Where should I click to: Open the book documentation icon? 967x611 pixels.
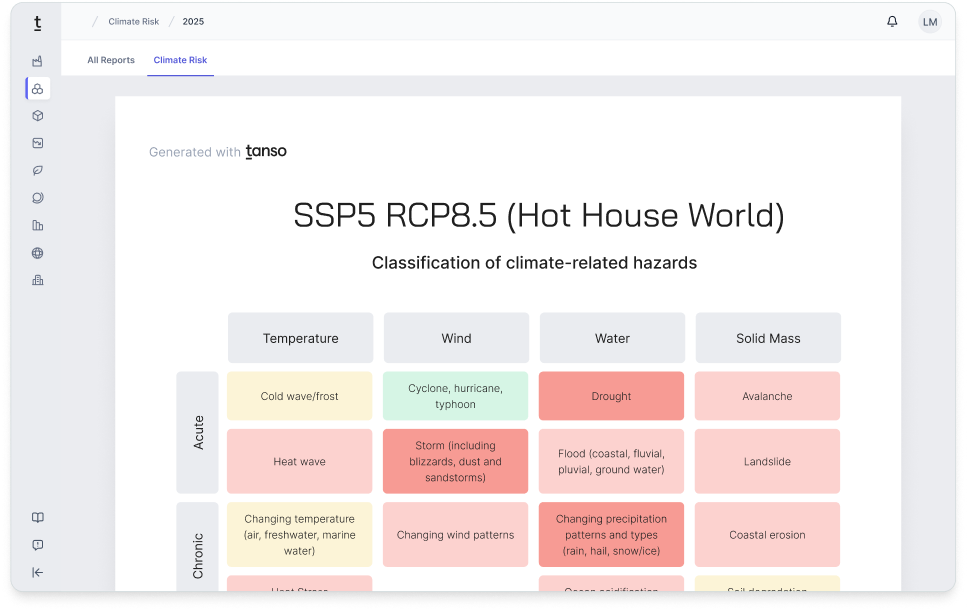pos(38,517)
